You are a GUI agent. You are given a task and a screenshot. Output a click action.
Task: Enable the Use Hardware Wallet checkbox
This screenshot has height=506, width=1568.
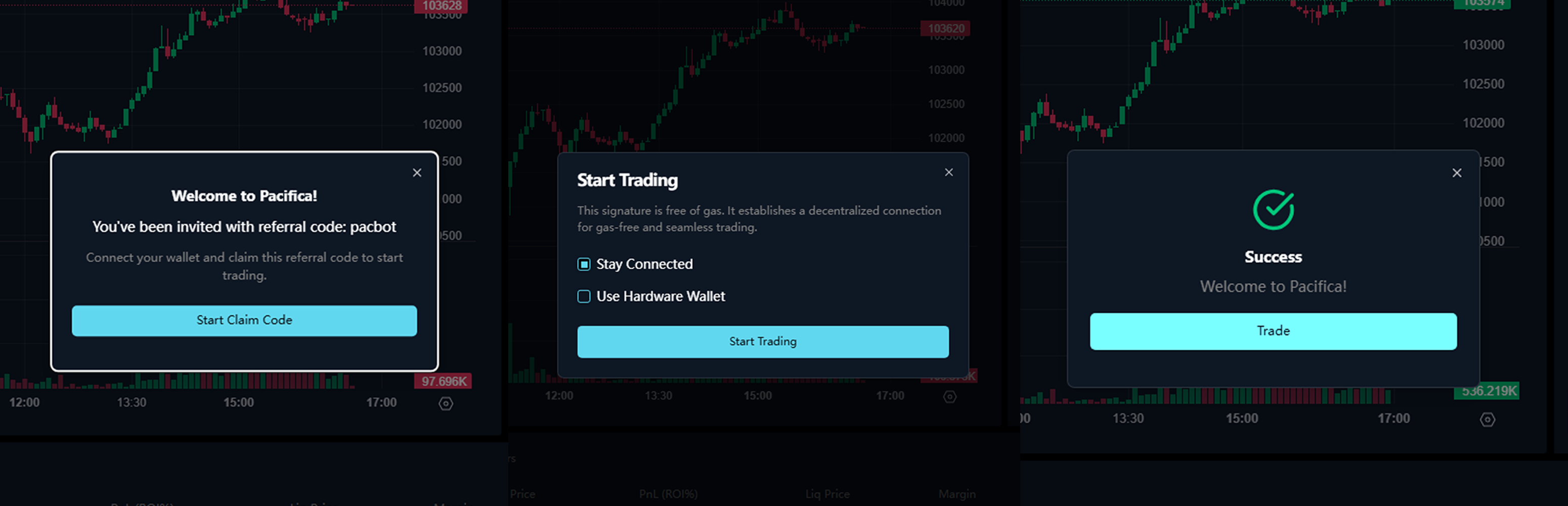pos(584,297)
